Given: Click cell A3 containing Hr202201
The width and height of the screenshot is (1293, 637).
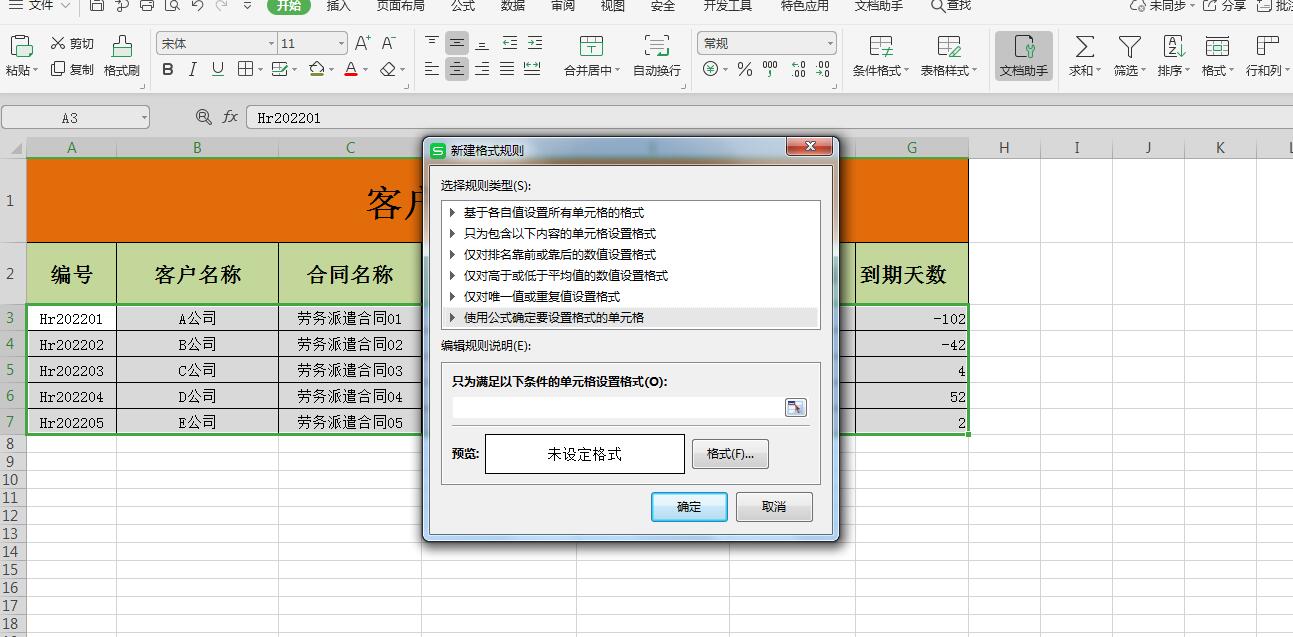Looking at the screenshot, I should pos(71,318).
